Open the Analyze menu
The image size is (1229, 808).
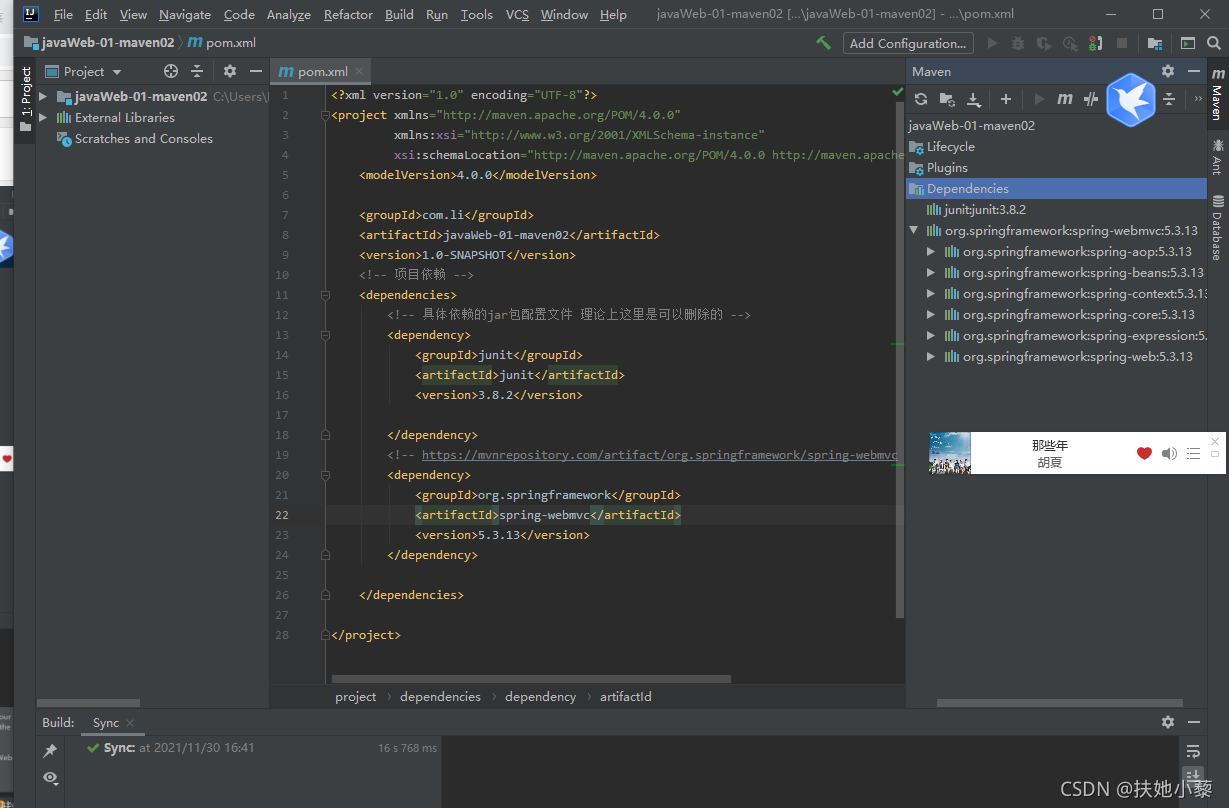(289, 14)
